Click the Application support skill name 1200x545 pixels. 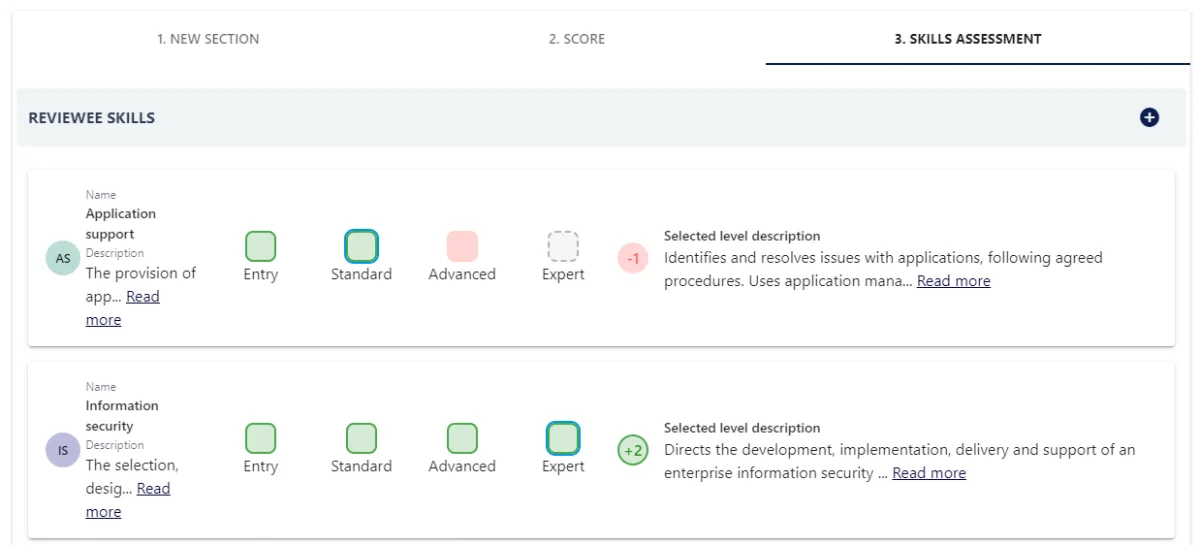[121, 224]
